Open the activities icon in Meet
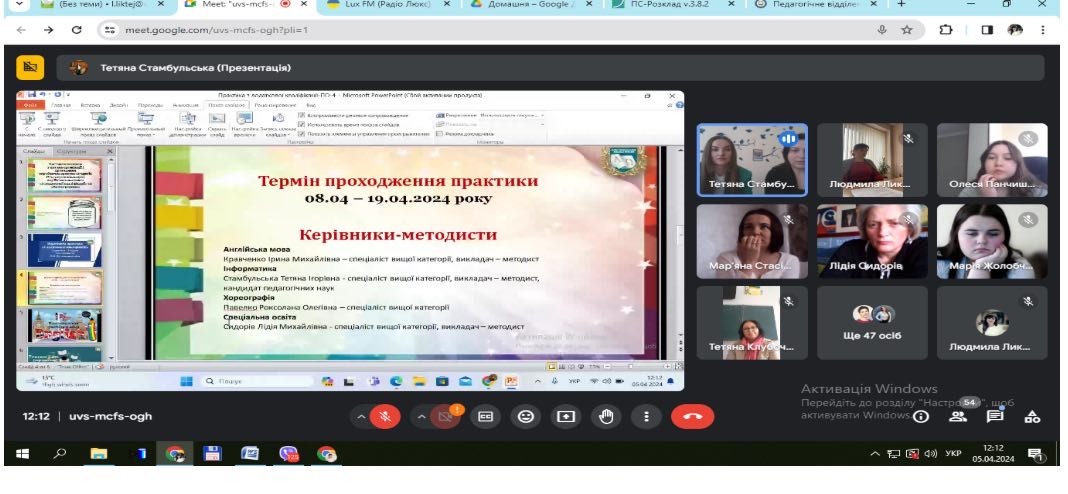This screenshot has width=1068, height=494. 1032,416
